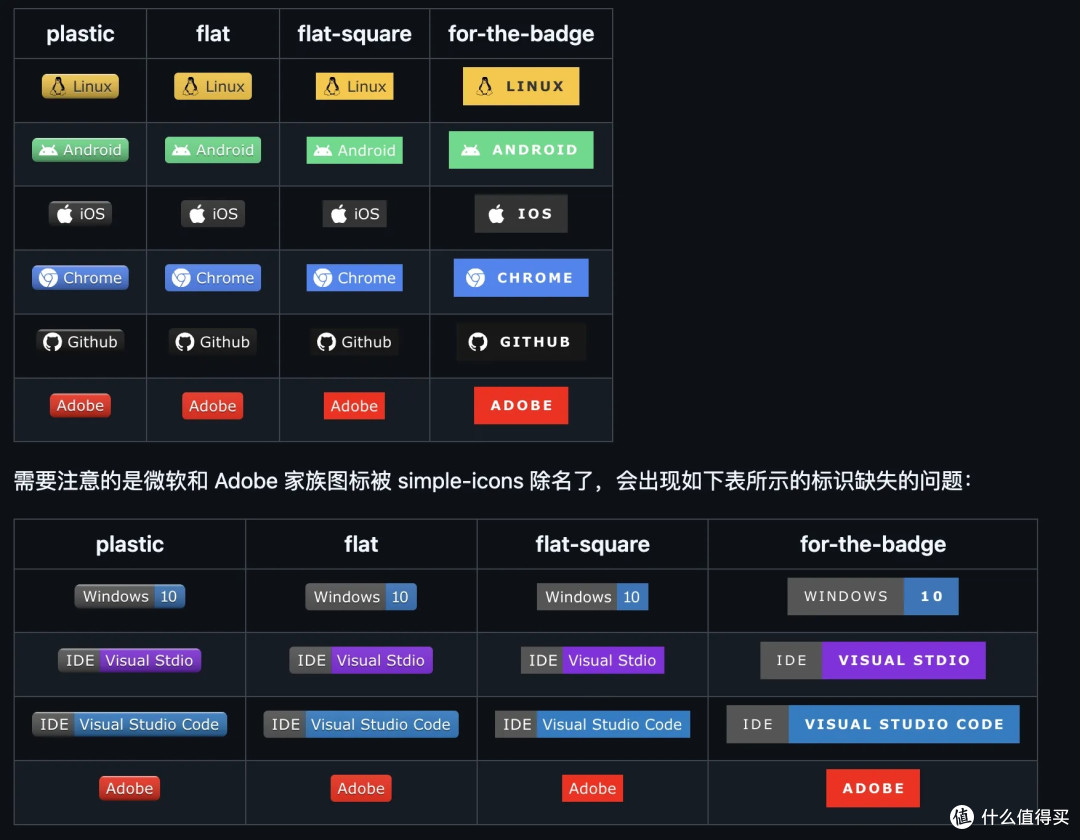The width and height of the screenshot is (1080, 840).
Task: Click the Github badge in plastic style
Action: pos(80,341)
